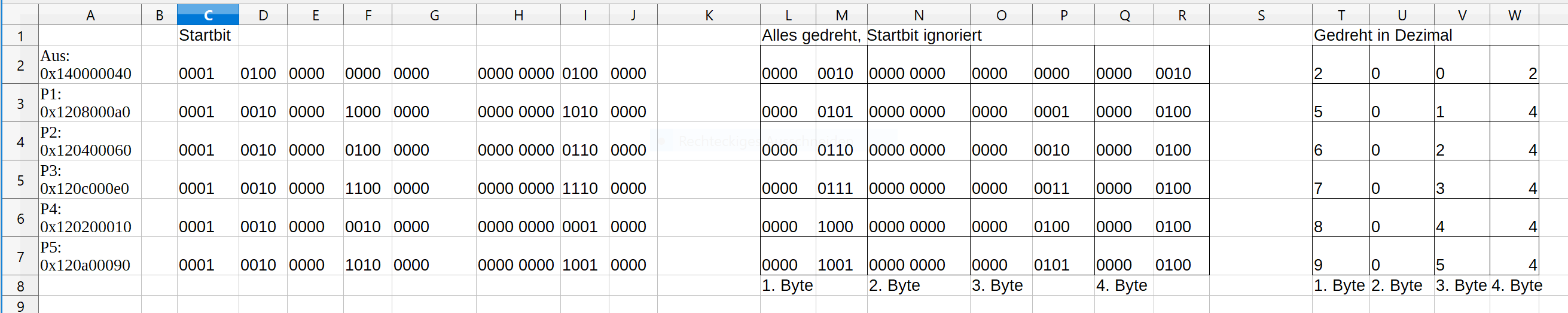Viewport: 1568px width, 313px height.
Task: Click the column K header
Action: pos(709,15)
